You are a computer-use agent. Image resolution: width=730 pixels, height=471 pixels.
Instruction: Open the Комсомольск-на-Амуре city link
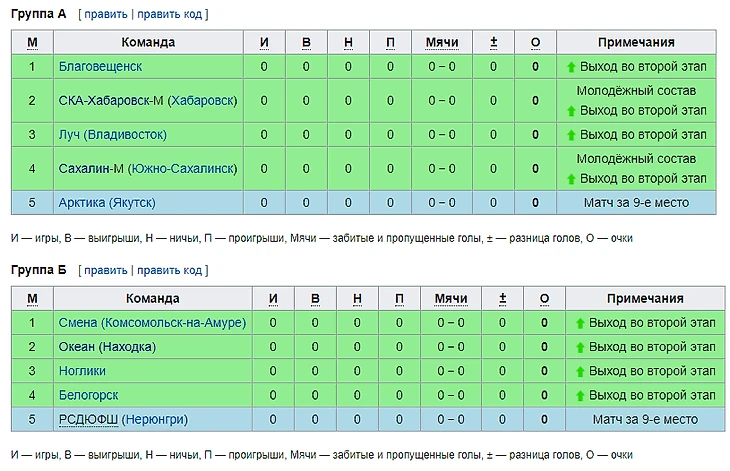(x=173, y=323)
